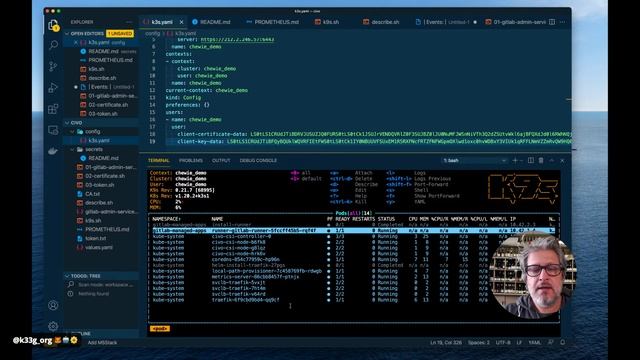Screen dimensions: 640x360
Task: Select the highlighted runner-gitlab-runner pod row
Action: [353, 231]
